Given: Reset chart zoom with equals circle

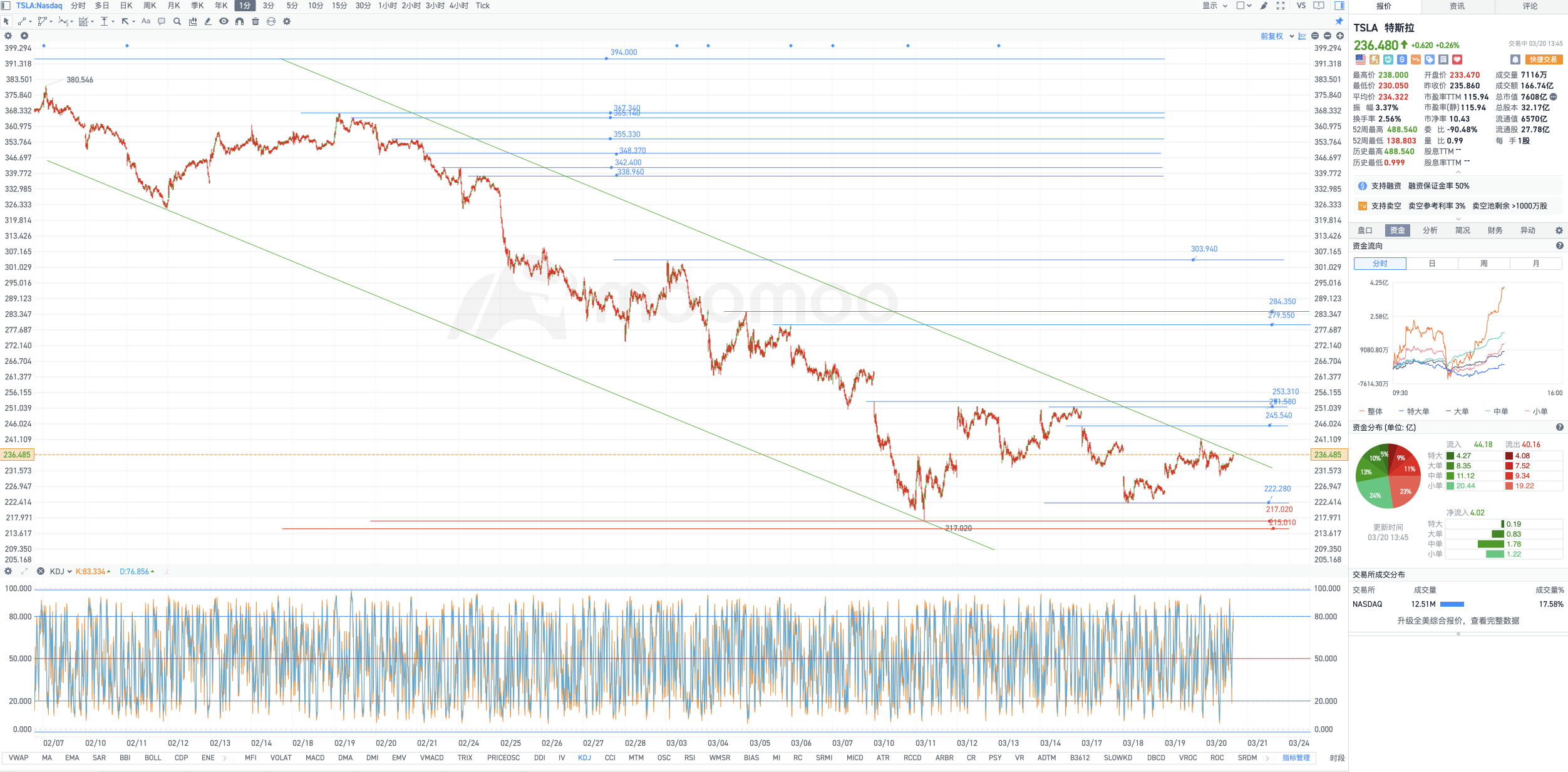Looking at the screenshot, I should [1315, 36].
